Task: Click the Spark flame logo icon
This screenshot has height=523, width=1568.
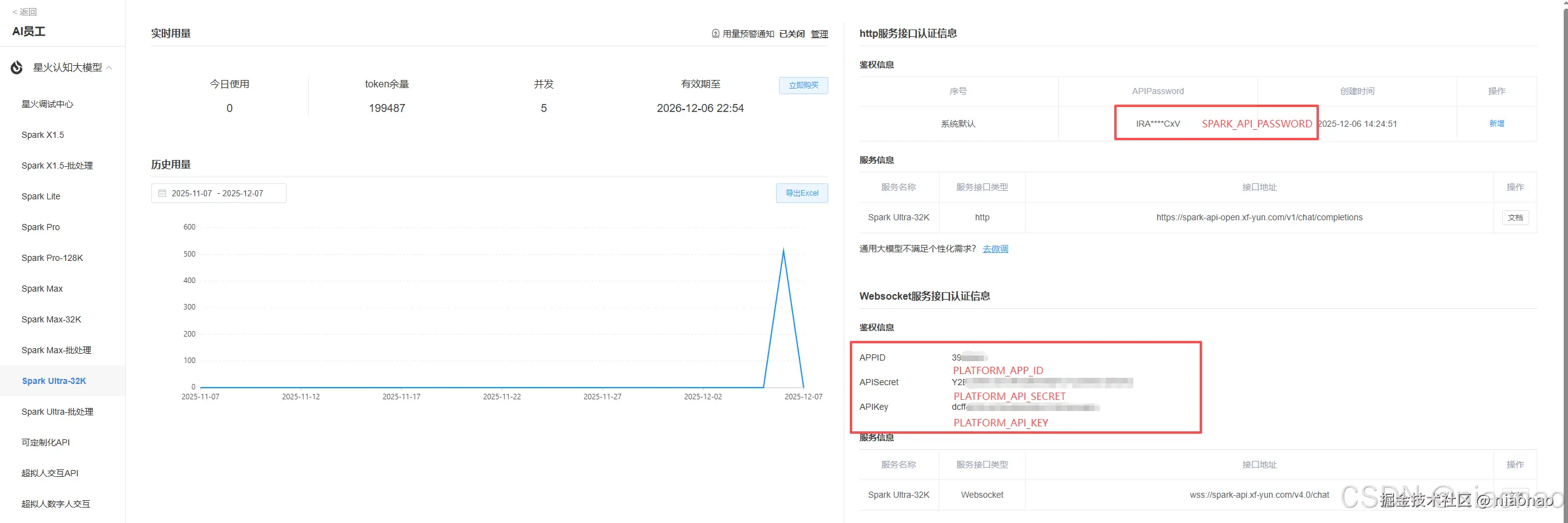Action: pyautogui.click(x=17, y=67)
